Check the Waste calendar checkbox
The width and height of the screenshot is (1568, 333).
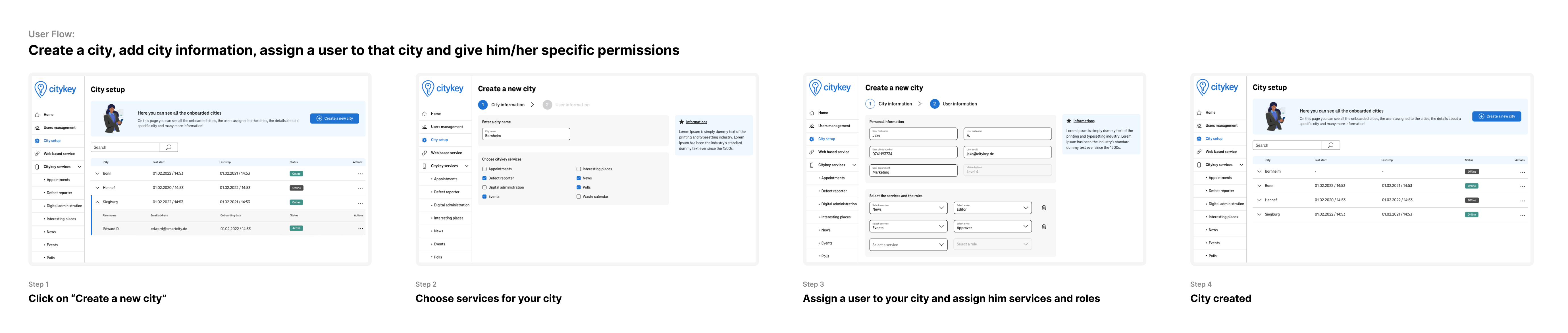(578, 197)
